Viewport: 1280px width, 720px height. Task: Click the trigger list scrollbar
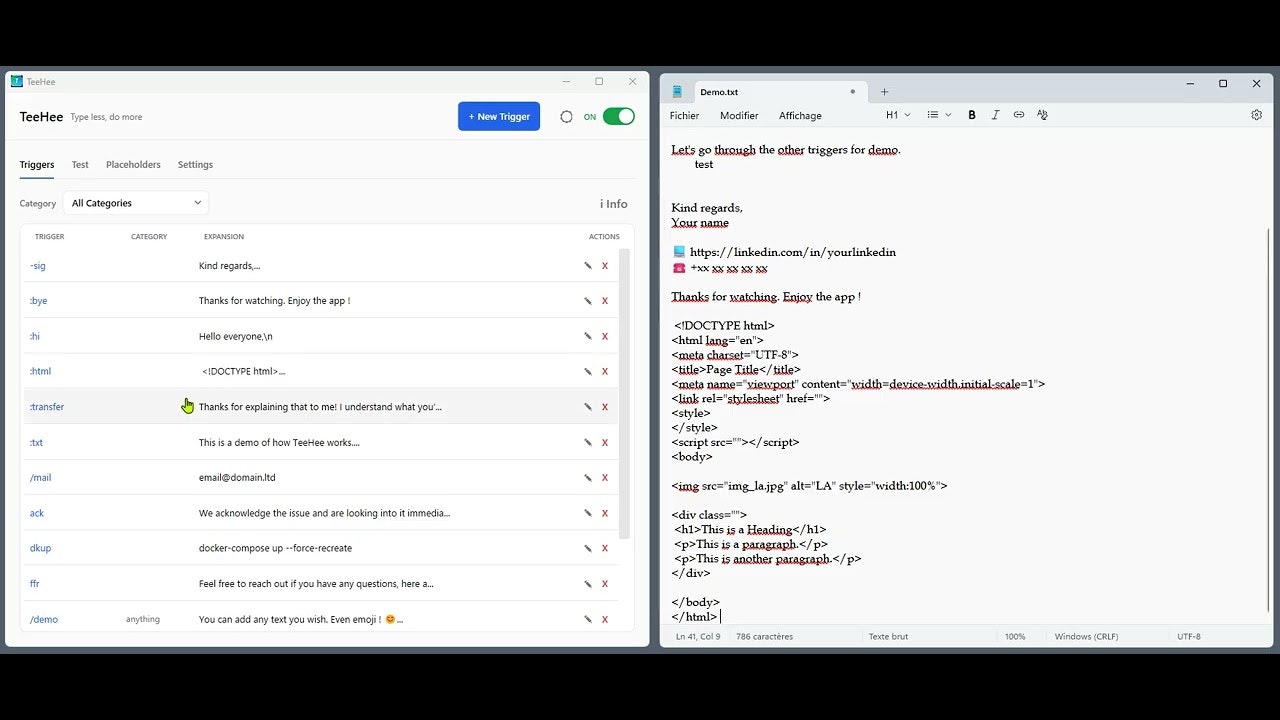point(625,394)
